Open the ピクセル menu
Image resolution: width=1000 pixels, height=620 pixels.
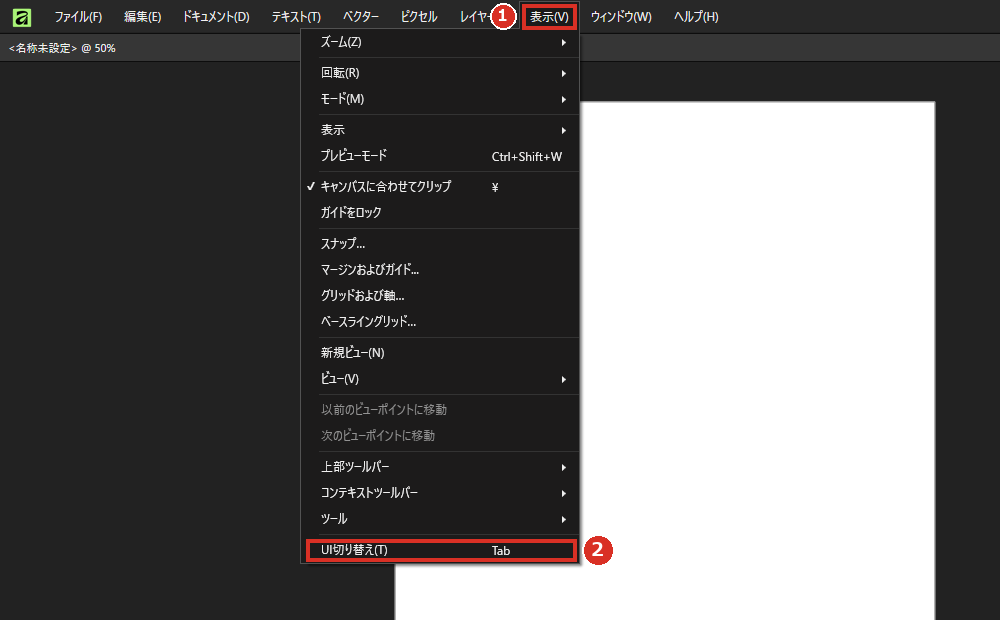[x=418, y=17]
